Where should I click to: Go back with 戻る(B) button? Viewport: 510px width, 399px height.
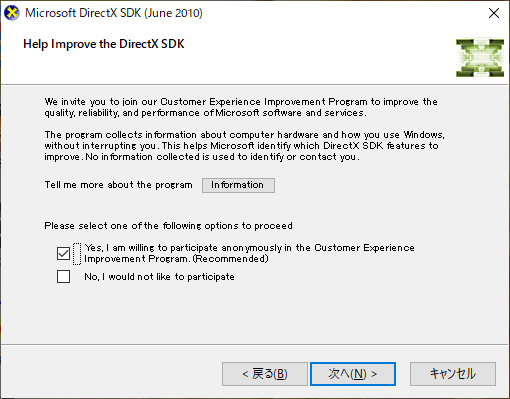click(265, 374)
